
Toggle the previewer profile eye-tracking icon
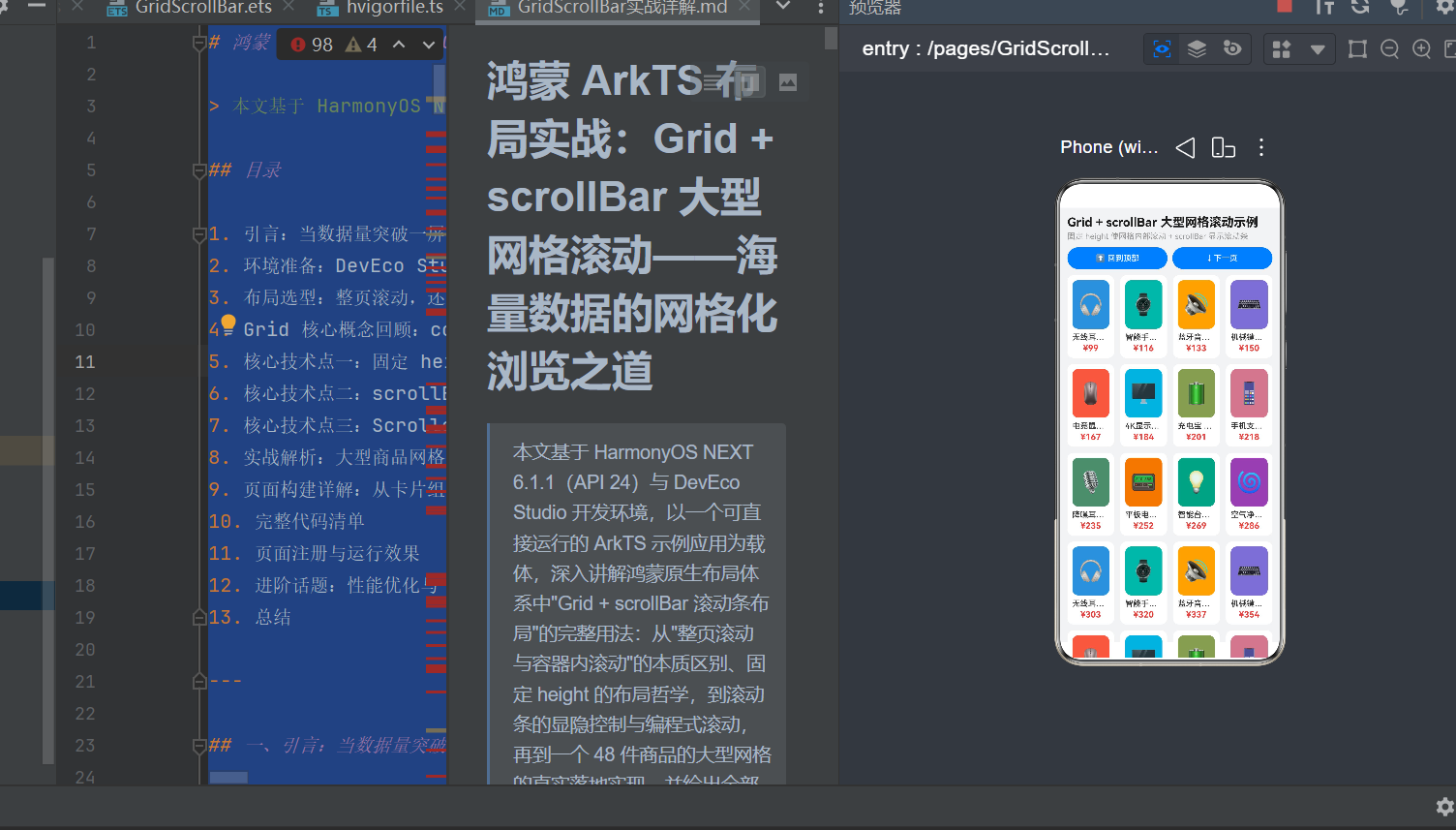pyautogui.click(x=1232, y=49)
